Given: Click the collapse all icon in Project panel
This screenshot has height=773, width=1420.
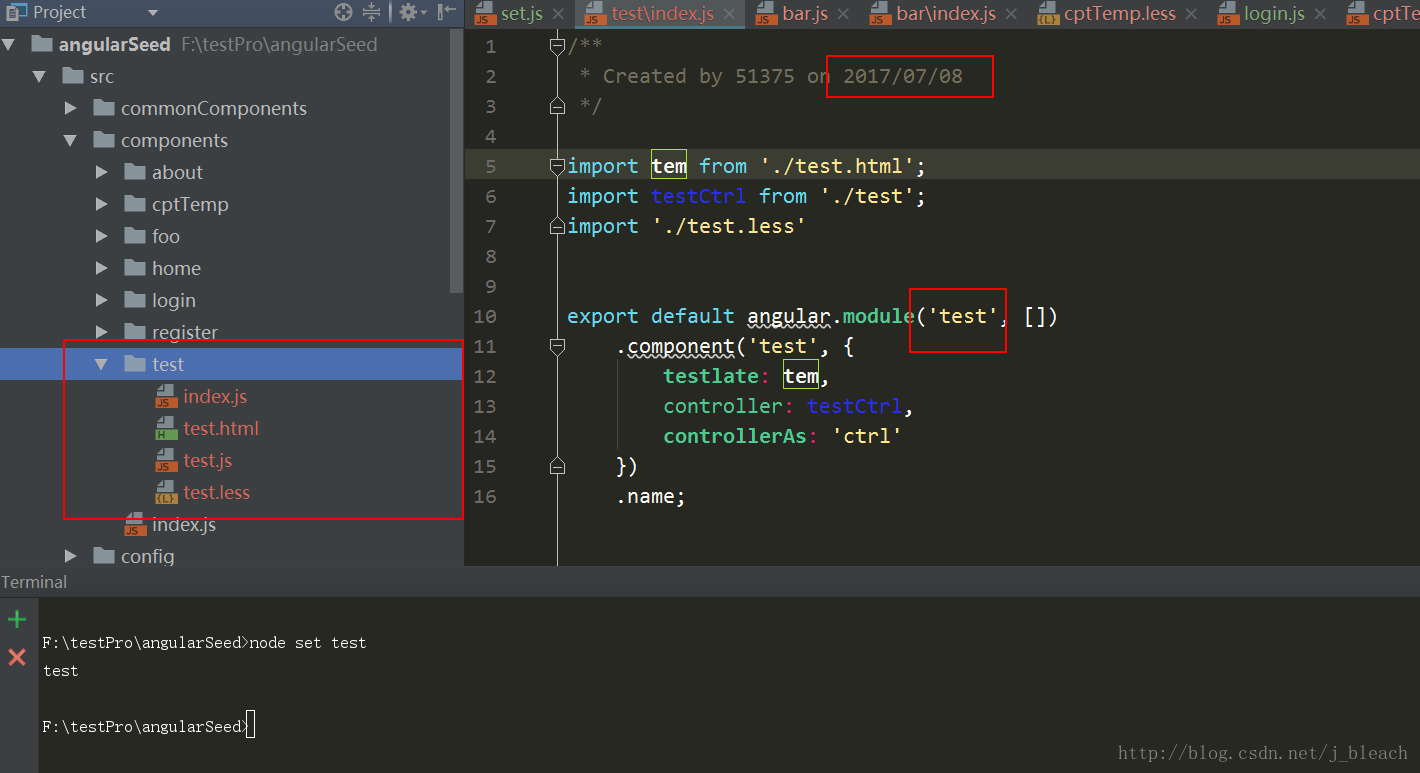Looking at the screenshot, I should (x=371, y=13).
